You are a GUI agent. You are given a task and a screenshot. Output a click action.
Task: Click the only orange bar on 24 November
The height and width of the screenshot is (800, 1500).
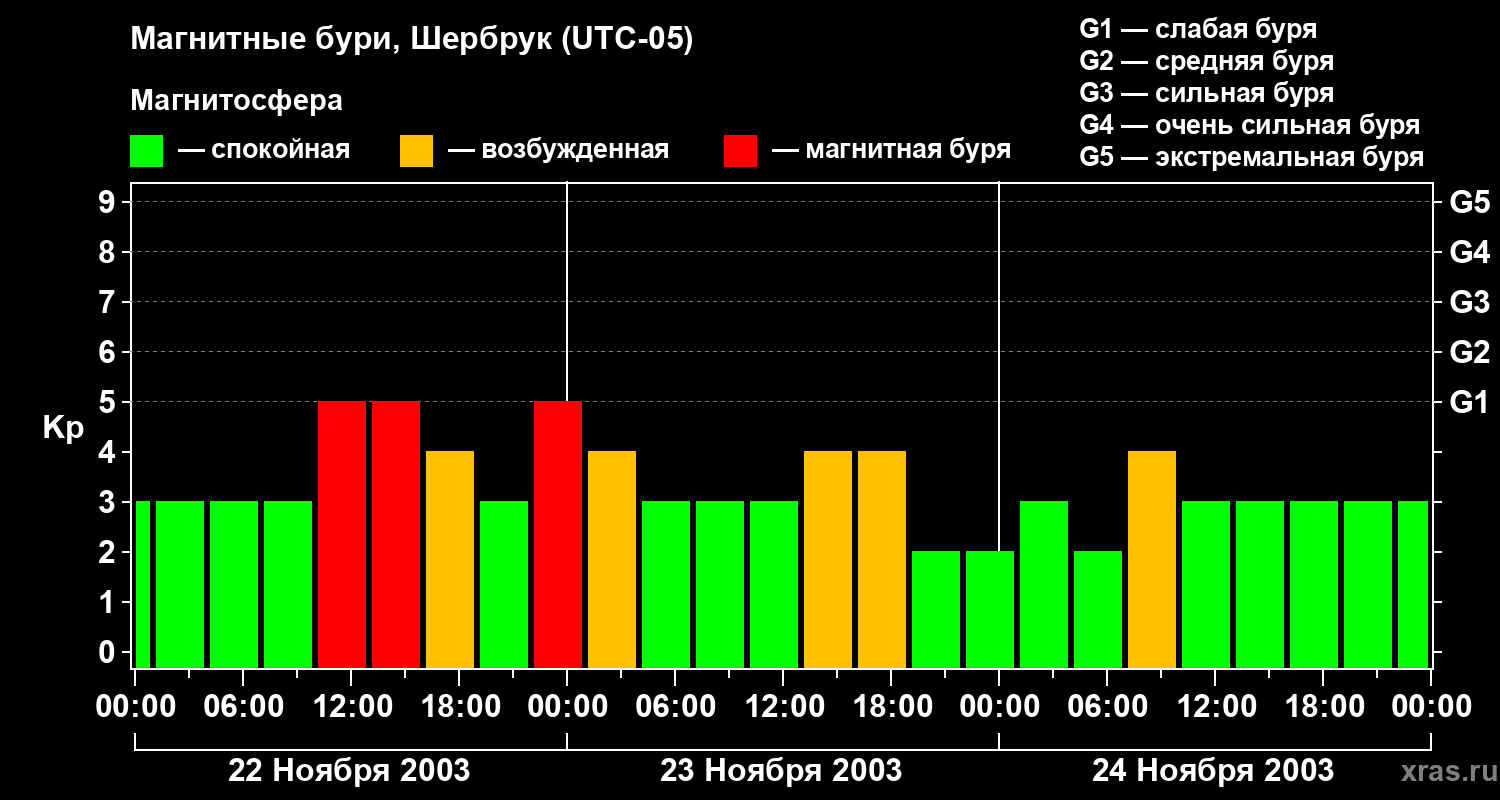(1152, 560)
